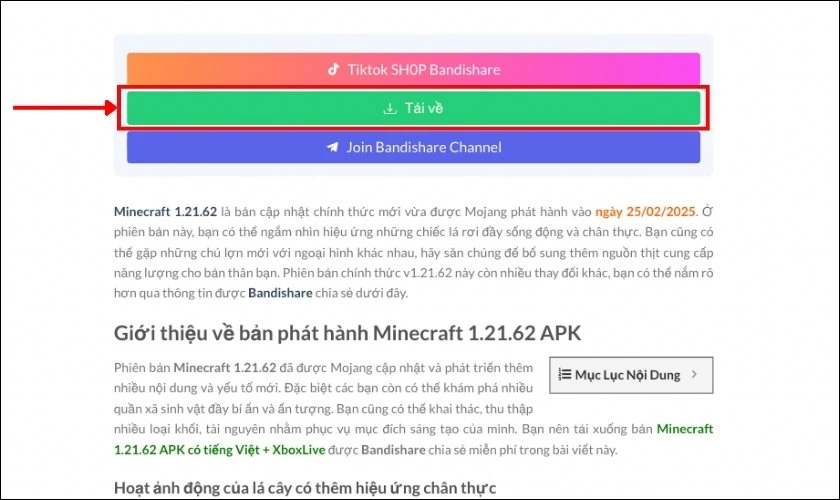Viewport: 840px width, 500px height.
Task: Click the download arrow icon
Action: point(390,108)
